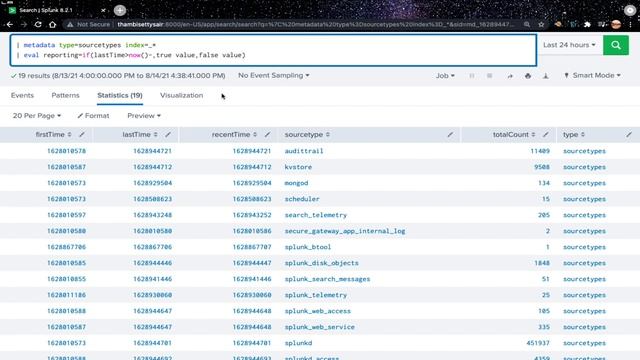Edit the firstTime column format

pos(82,134)
